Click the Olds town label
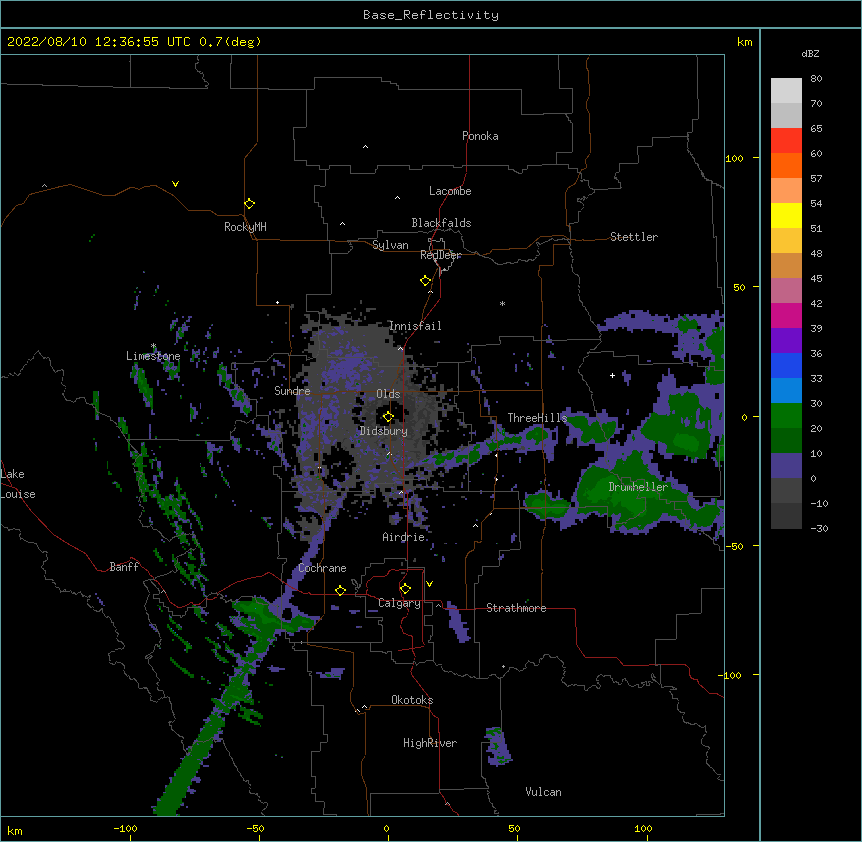862x842 pixels. tap(388, 394)
